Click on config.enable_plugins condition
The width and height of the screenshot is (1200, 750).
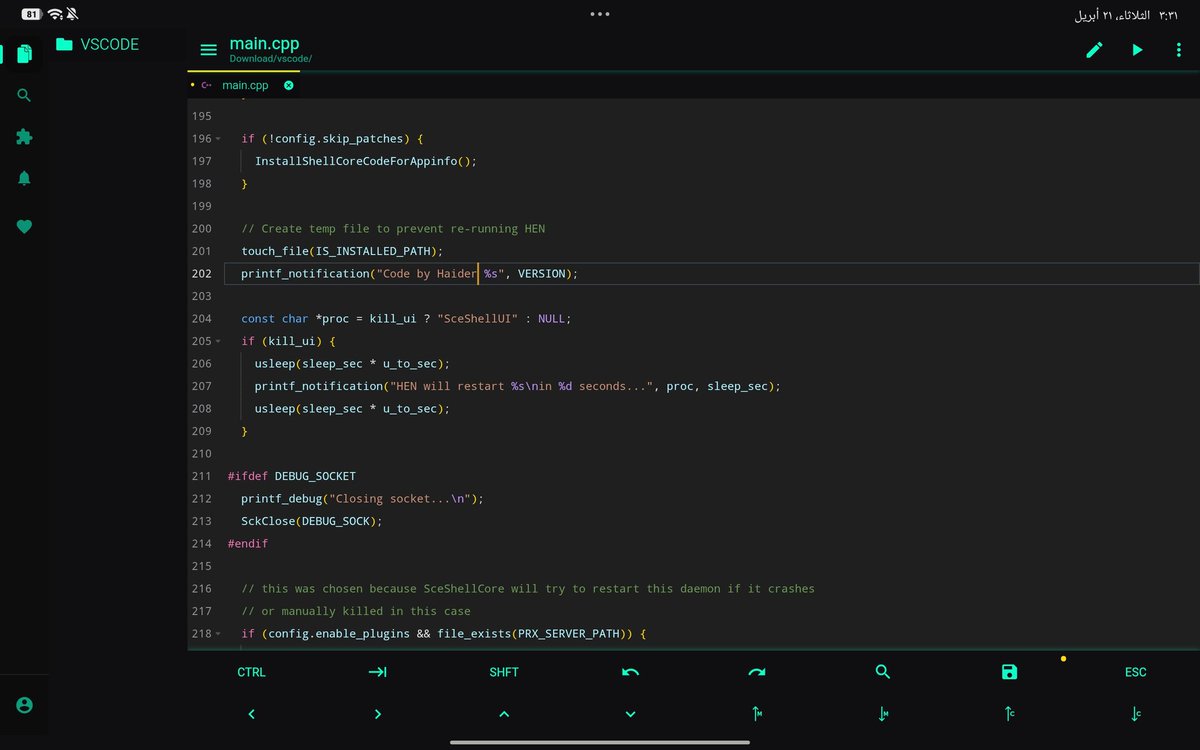pos(341,634)
